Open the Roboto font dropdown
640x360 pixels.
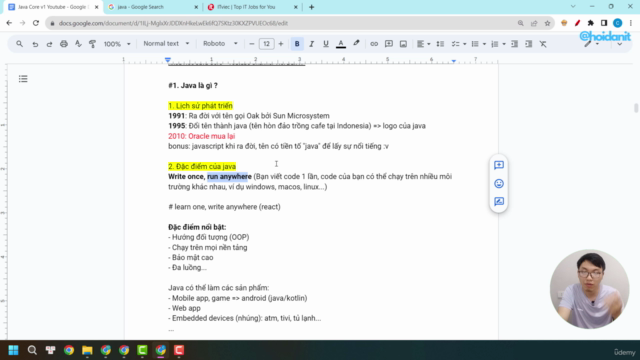[220, 43]
